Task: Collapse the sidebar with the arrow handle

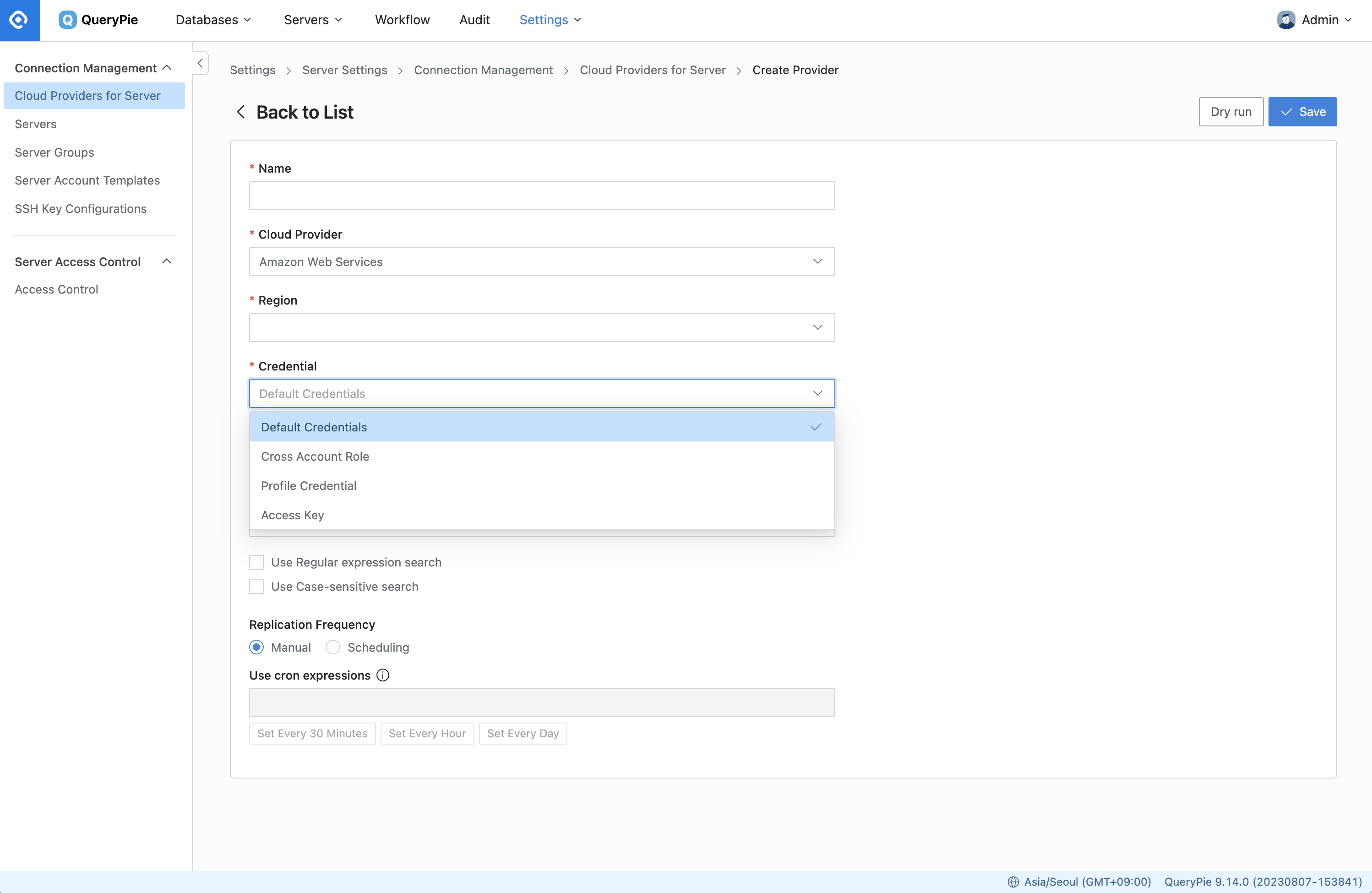Action: click(200, 63)
